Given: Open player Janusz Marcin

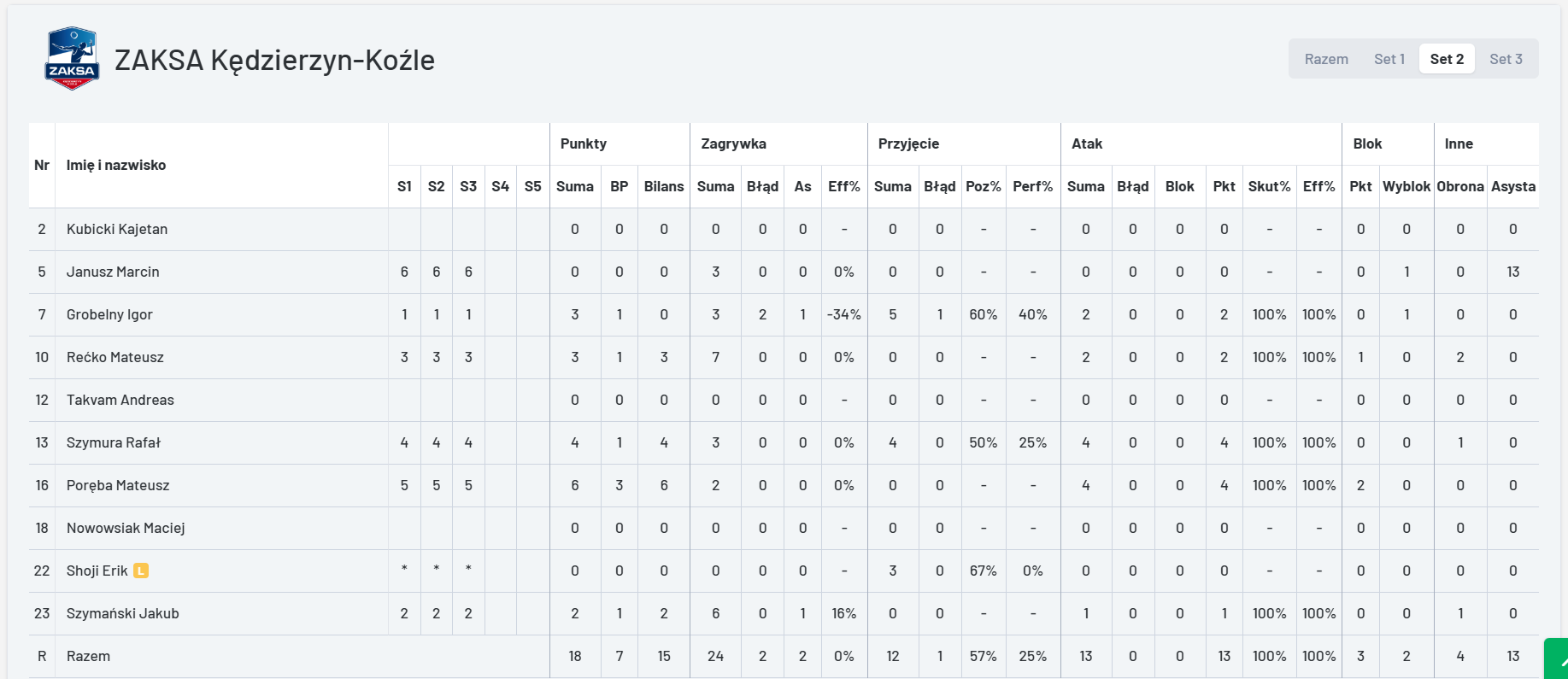Looking at the screenshot, I should 113,272.
